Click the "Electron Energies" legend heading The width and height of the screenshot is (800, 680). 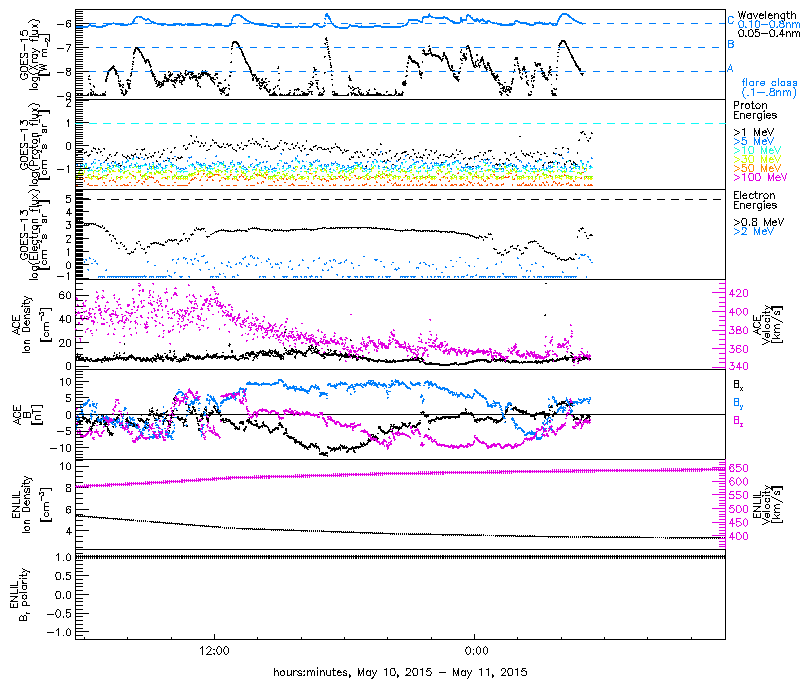pyautogui.click(x=755, y=199)
